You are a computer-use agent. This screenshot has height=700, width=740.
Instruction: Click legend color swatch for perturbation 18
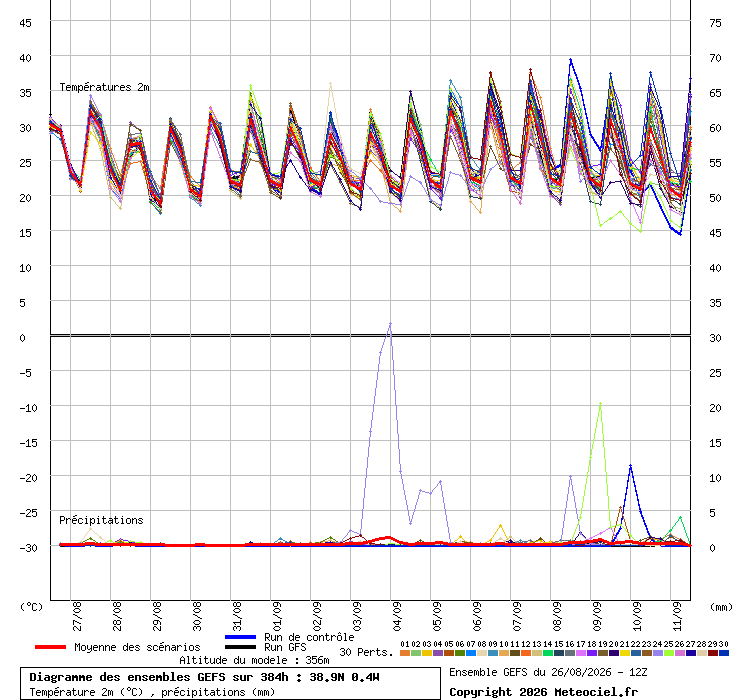(592, 653)
